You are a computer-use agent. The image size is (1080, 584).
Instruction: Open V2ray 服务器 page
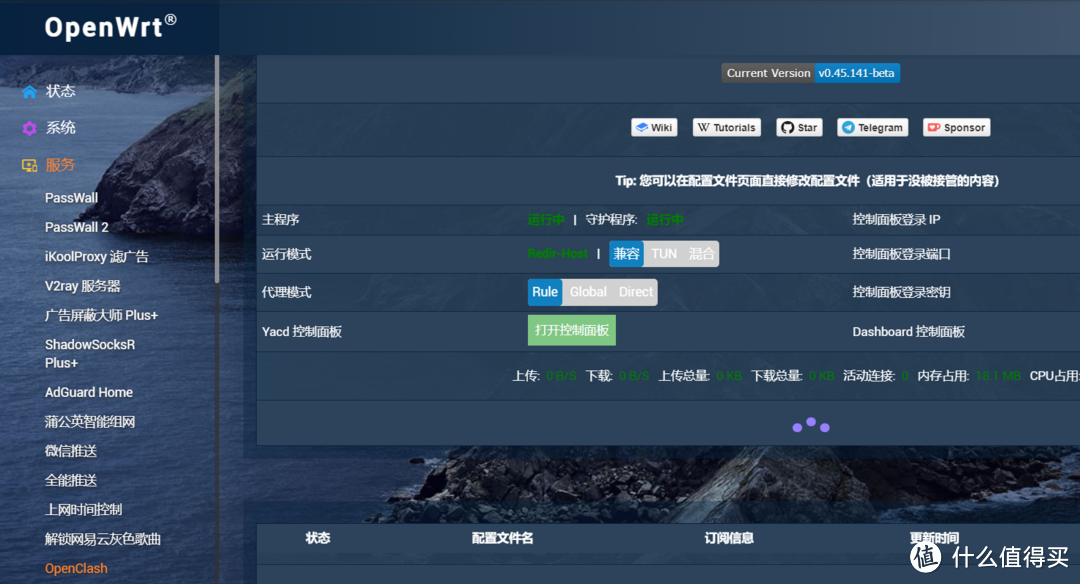click(83, 286)
